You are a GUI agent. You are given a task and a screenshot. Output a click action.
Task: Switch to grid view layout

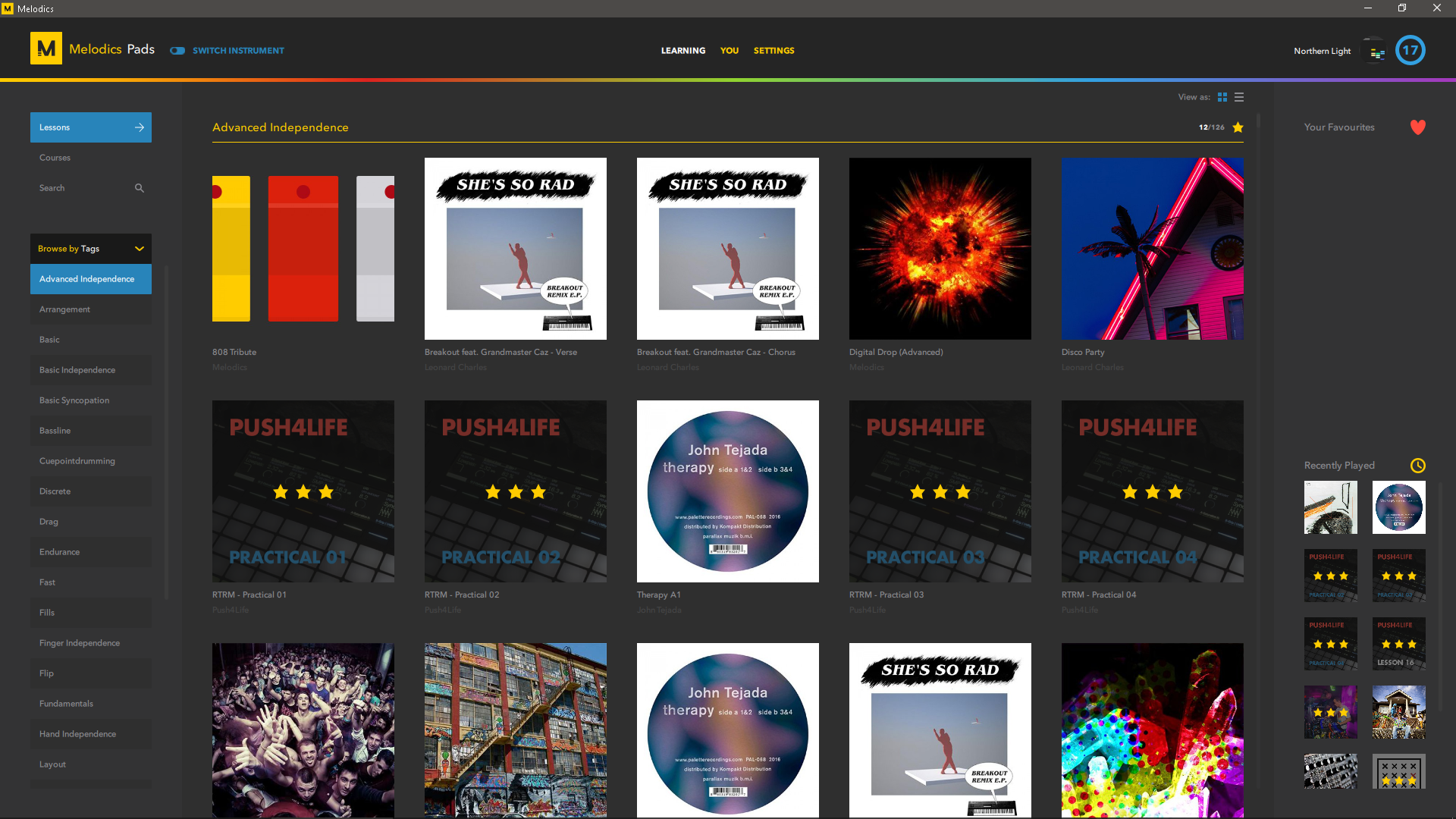coord(1222,97)
